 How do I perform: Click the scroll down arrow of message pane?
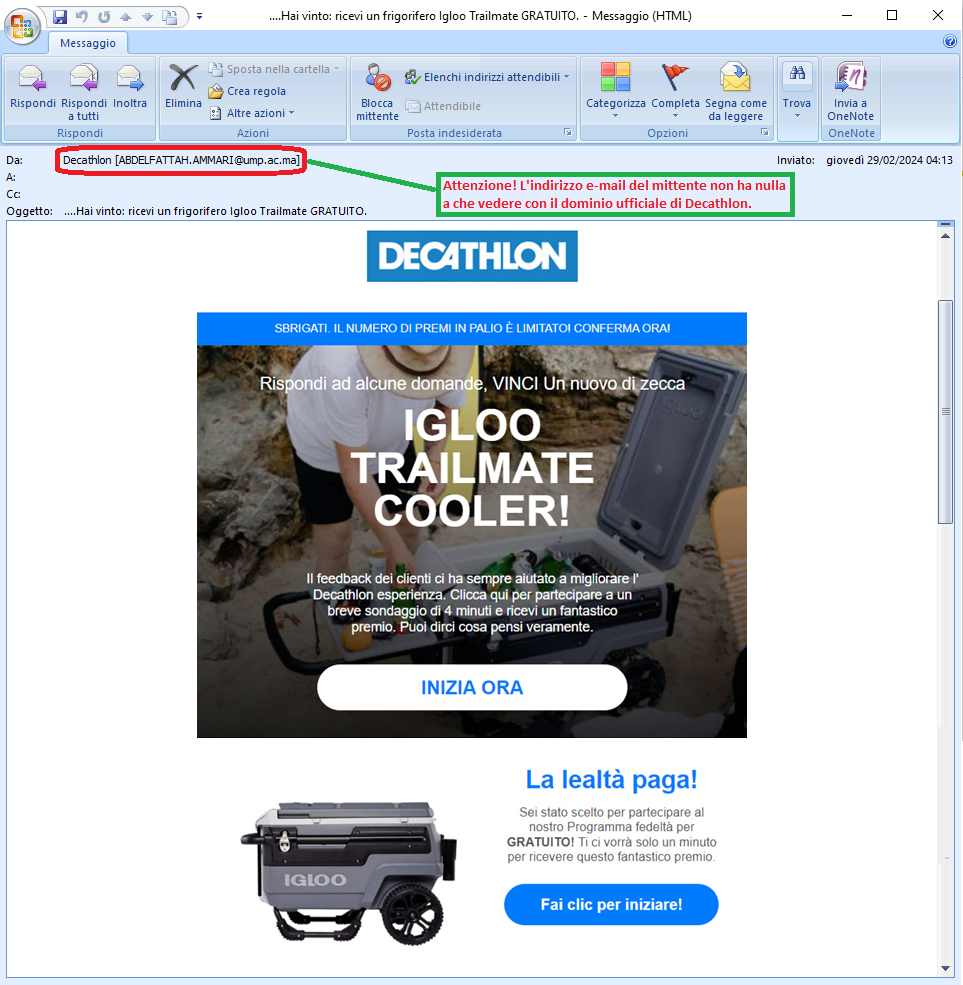tap(945, 968)
